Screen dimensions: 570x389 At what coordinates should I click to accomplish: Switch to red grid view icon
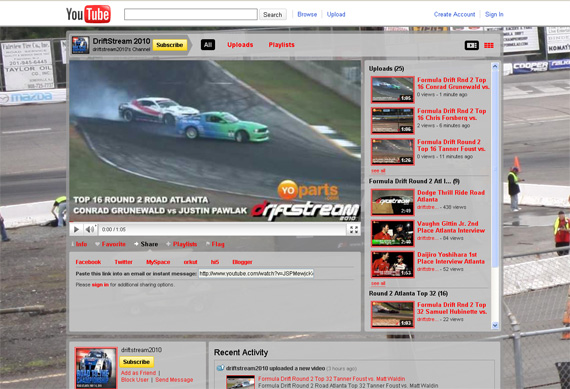489,45
